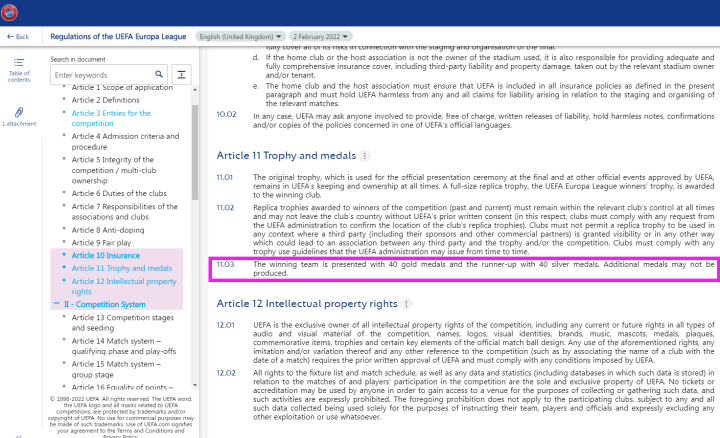
Task: Click paragraph number 11.01
Action: [225, 177]
